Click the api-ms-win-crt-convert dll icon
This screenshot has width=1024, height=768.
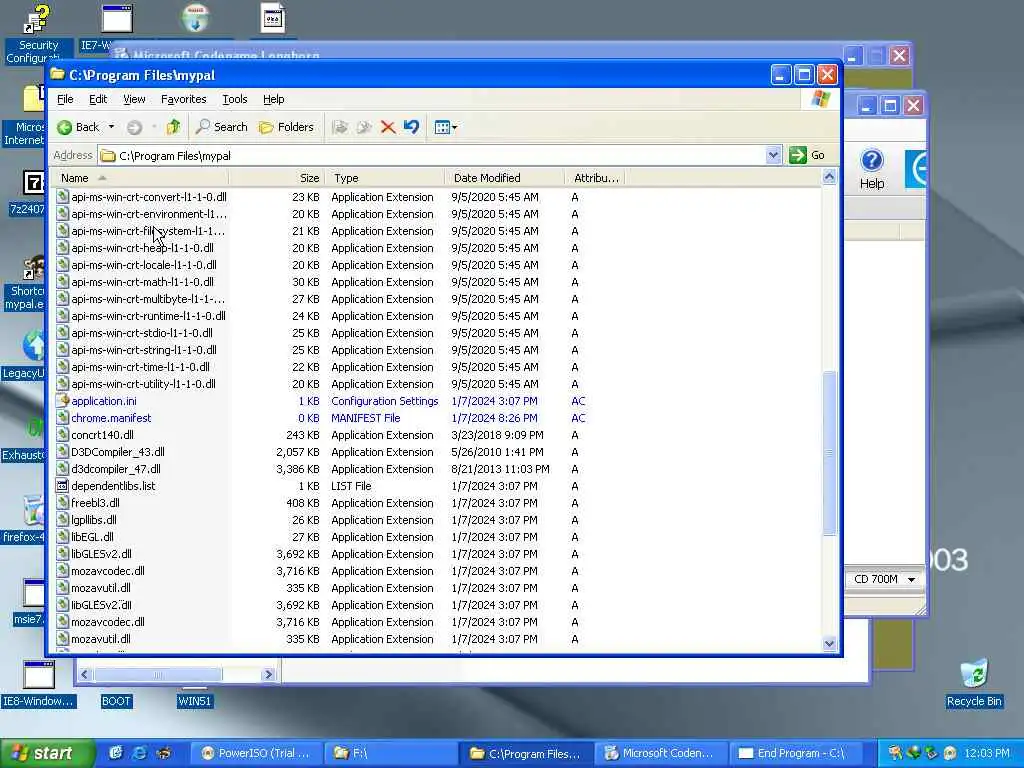pos(63,197)
